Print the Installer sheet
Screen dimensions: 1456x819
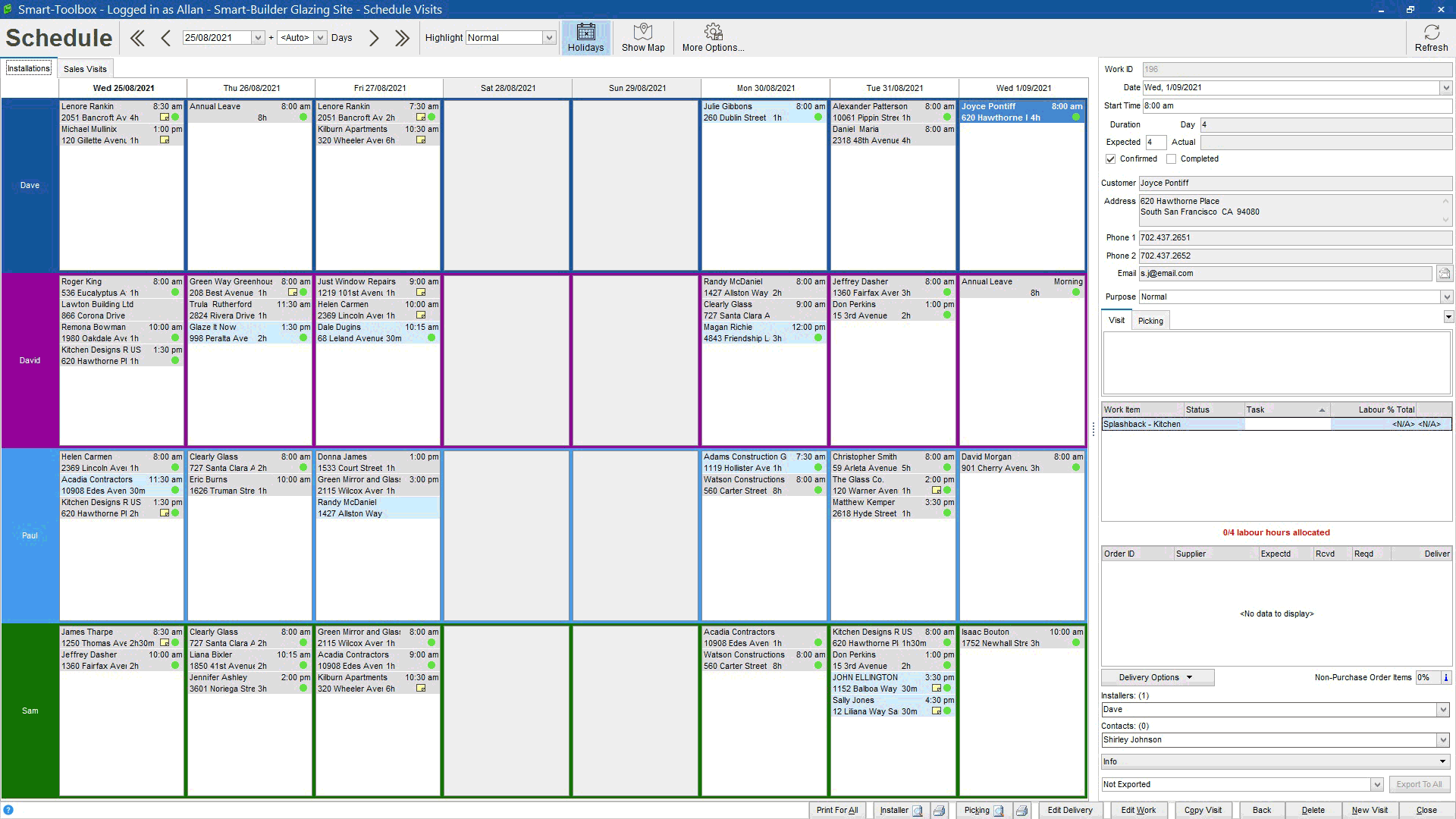pos(939,810)
